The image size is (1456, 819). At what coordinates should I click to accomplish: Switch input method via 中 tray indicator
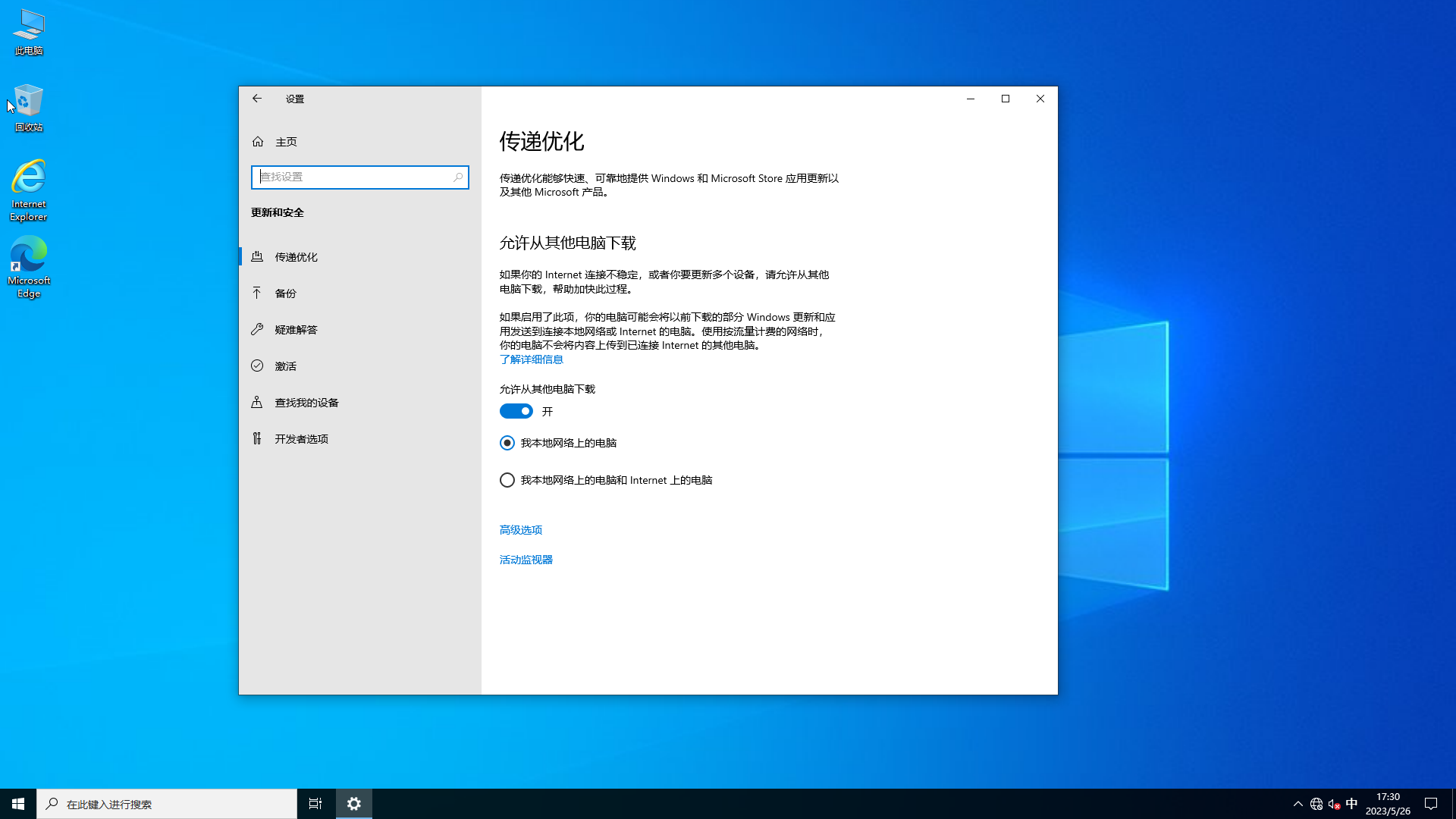click(1353, 803)
